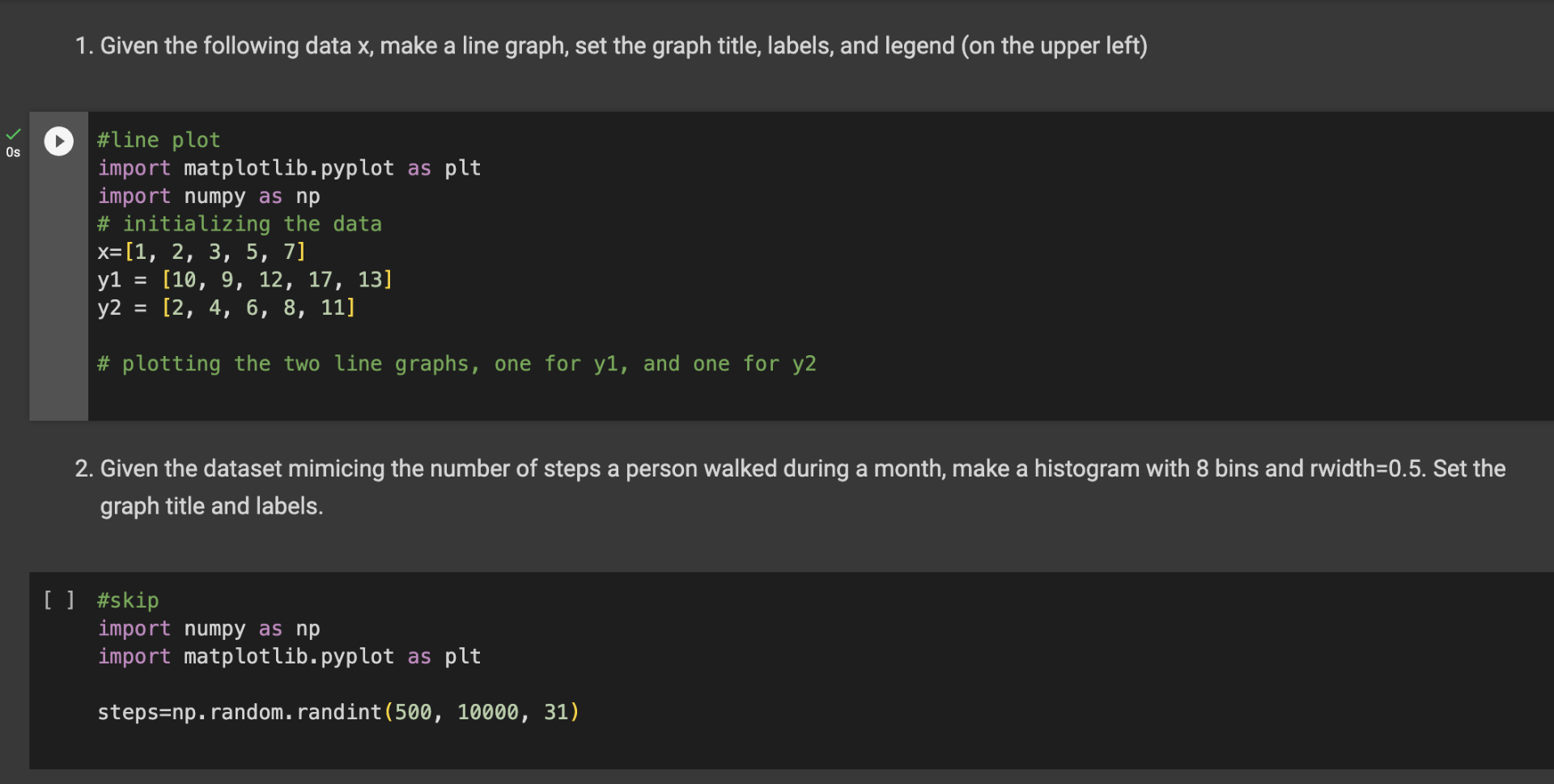Screen dimensions: 1554x784
Task: Click the import numpy as np line
Action: coord(208,196)
